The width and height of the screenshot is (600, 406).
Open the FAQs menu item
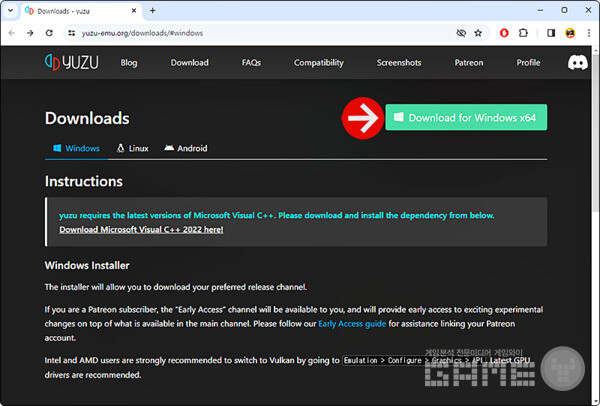(251, 63)
